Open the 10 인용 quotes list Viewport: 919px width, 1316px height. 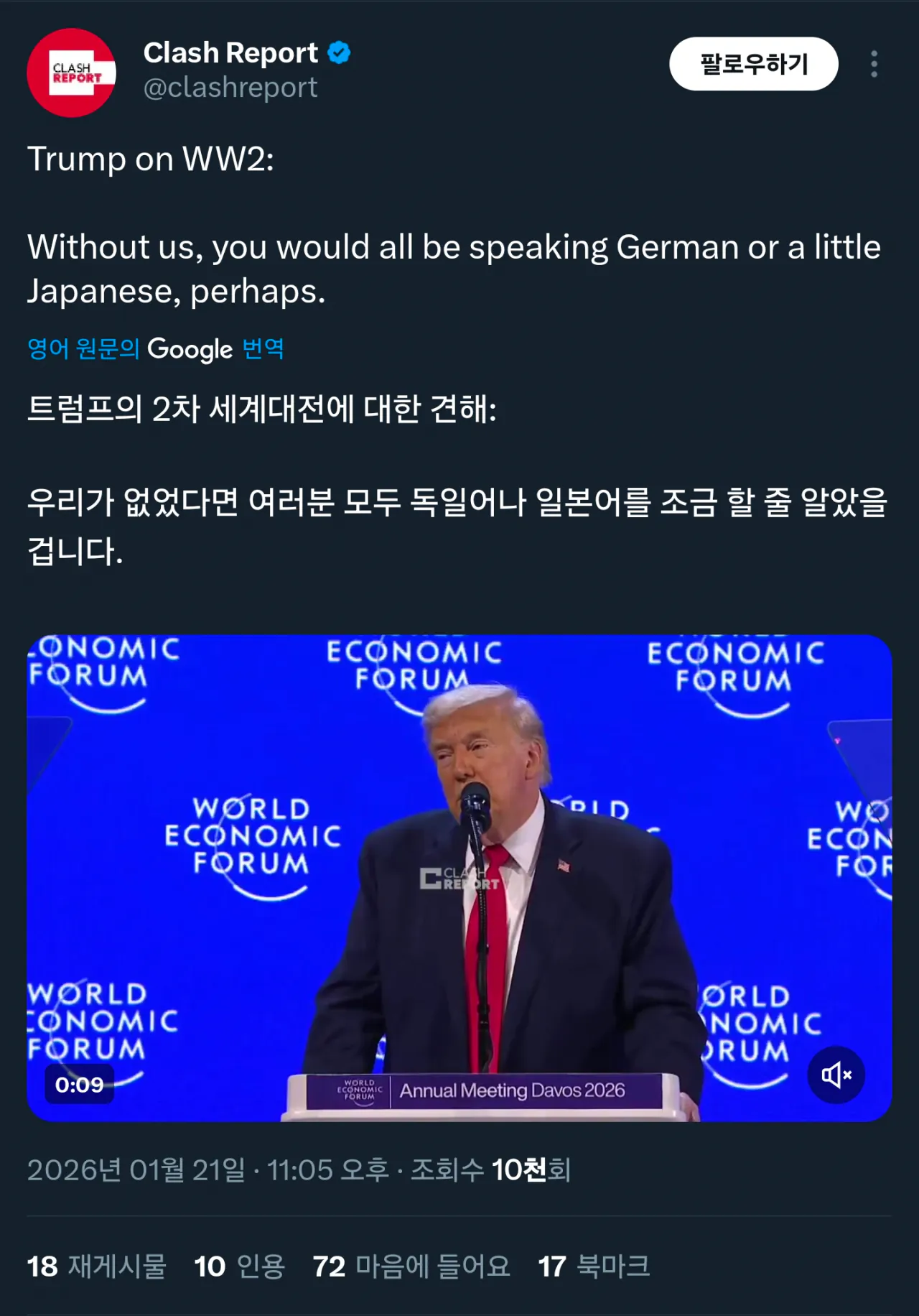[240, 1266]
